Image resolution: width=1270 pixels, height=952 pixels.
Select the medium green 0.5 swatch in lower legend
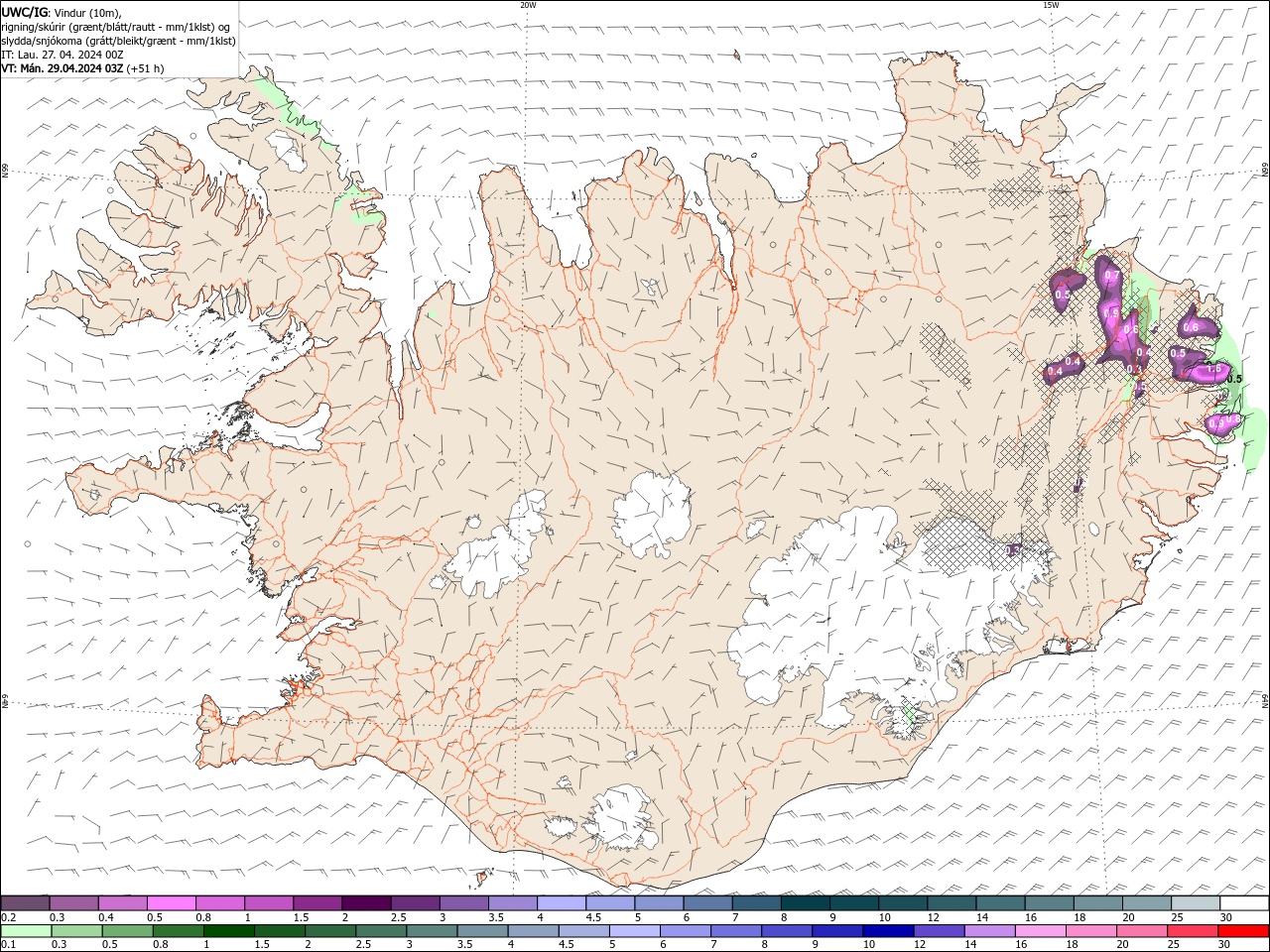click(128, 931)
